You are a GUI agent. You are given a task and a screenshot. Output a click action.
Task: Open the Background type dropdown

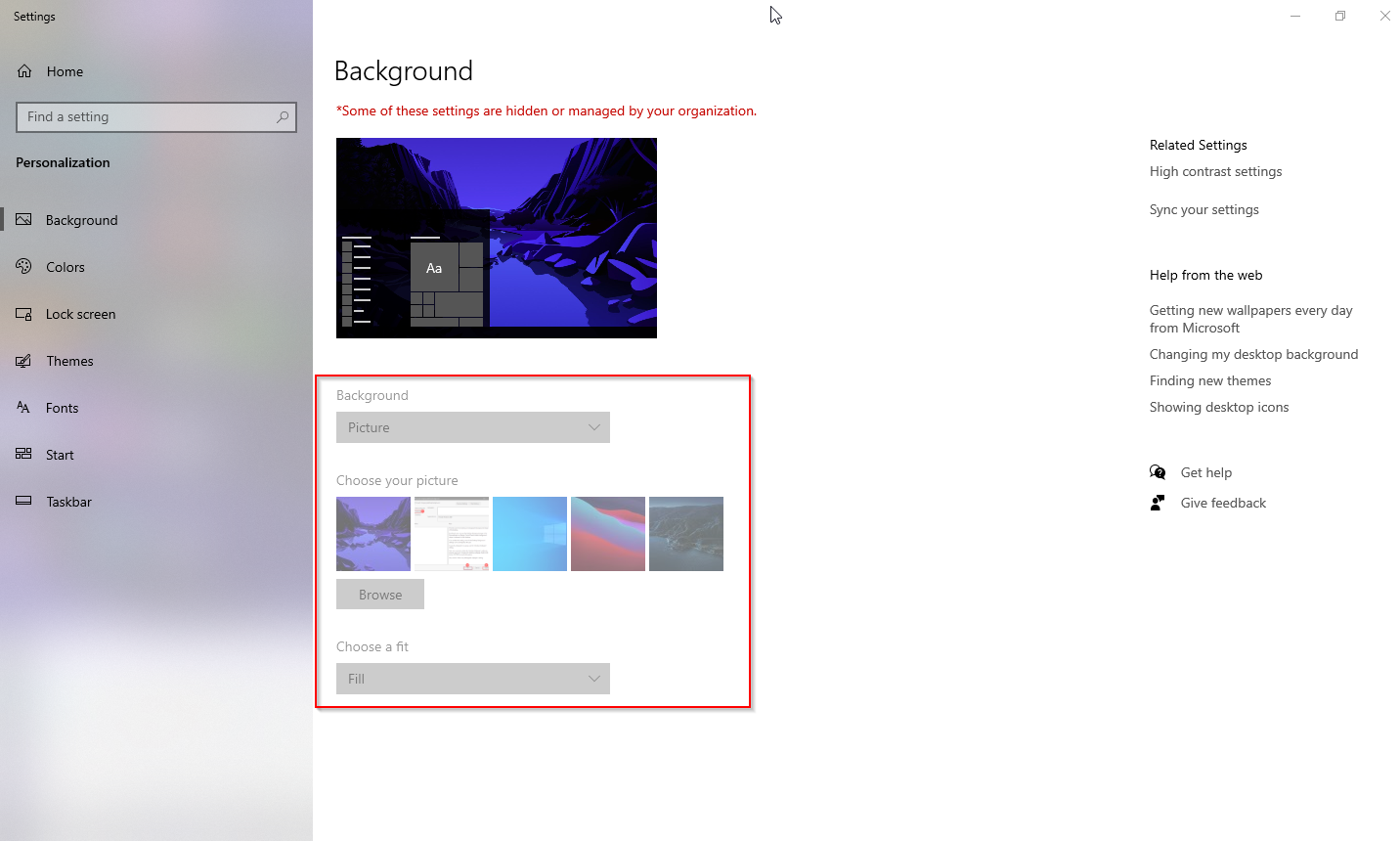tap(472, 427)
